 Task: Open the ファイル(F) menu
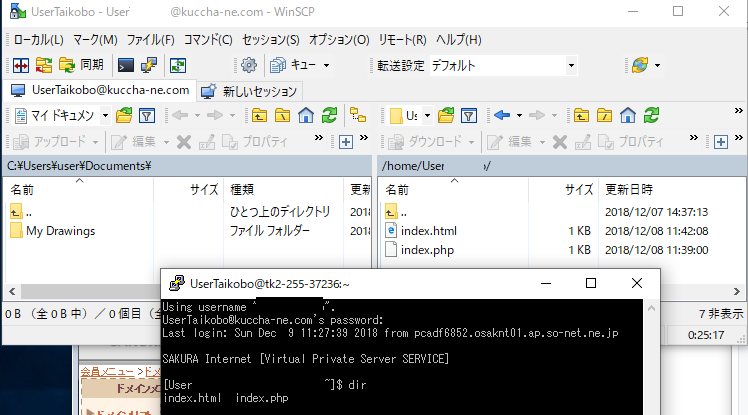click(x=150, y=40)
